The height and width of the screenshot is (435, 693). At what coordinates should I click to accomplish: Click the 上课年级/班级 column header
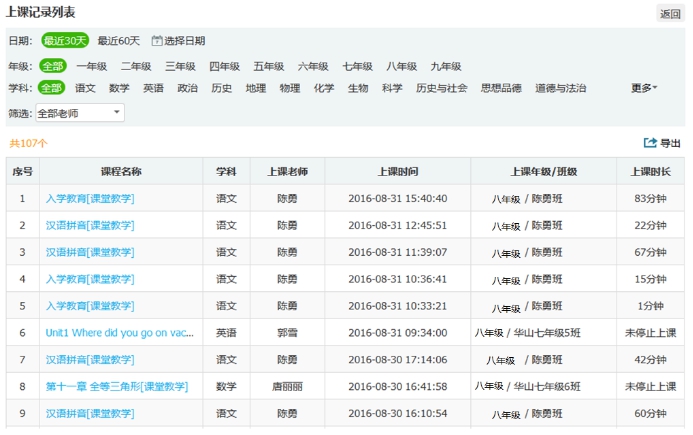pyautogui.click(x=544, y=172)
